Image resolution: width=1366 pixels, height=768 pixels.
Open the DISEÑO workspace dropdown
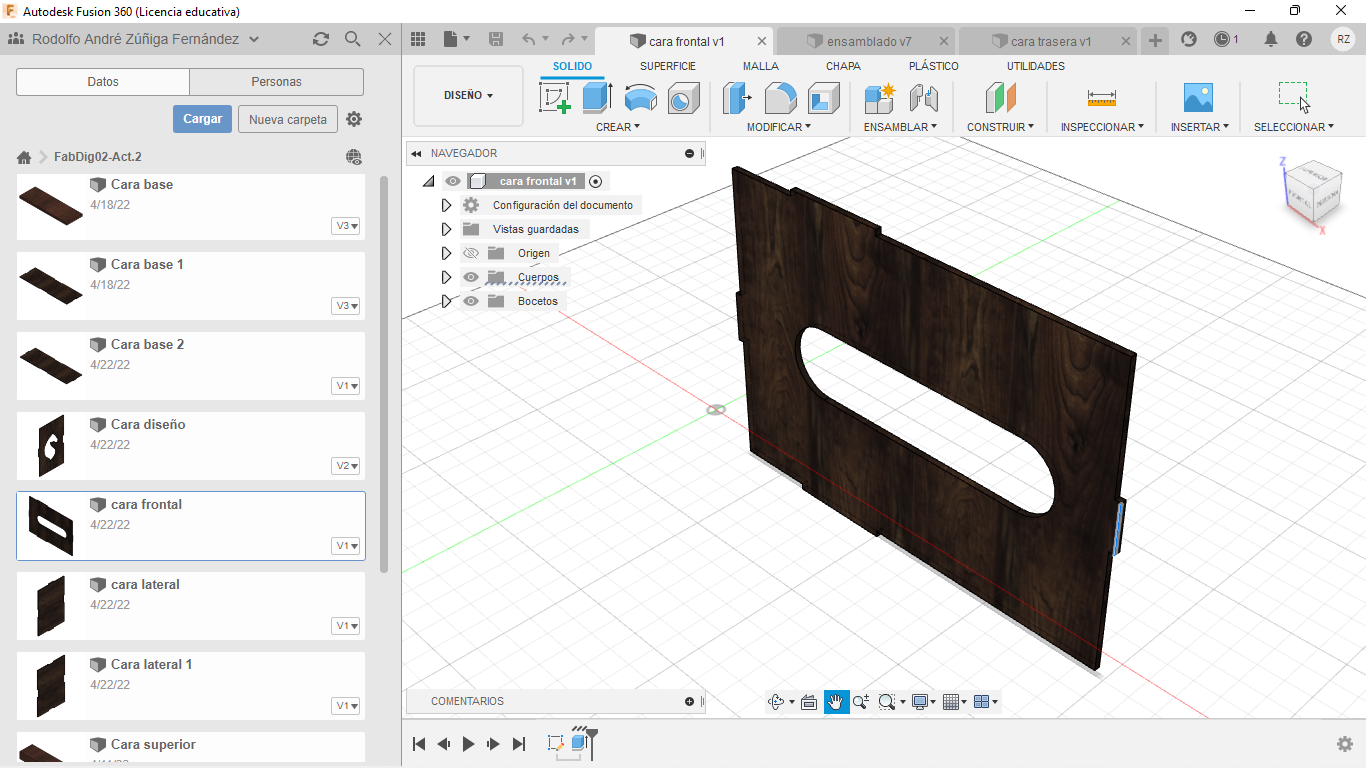click(x=468, y=96)
